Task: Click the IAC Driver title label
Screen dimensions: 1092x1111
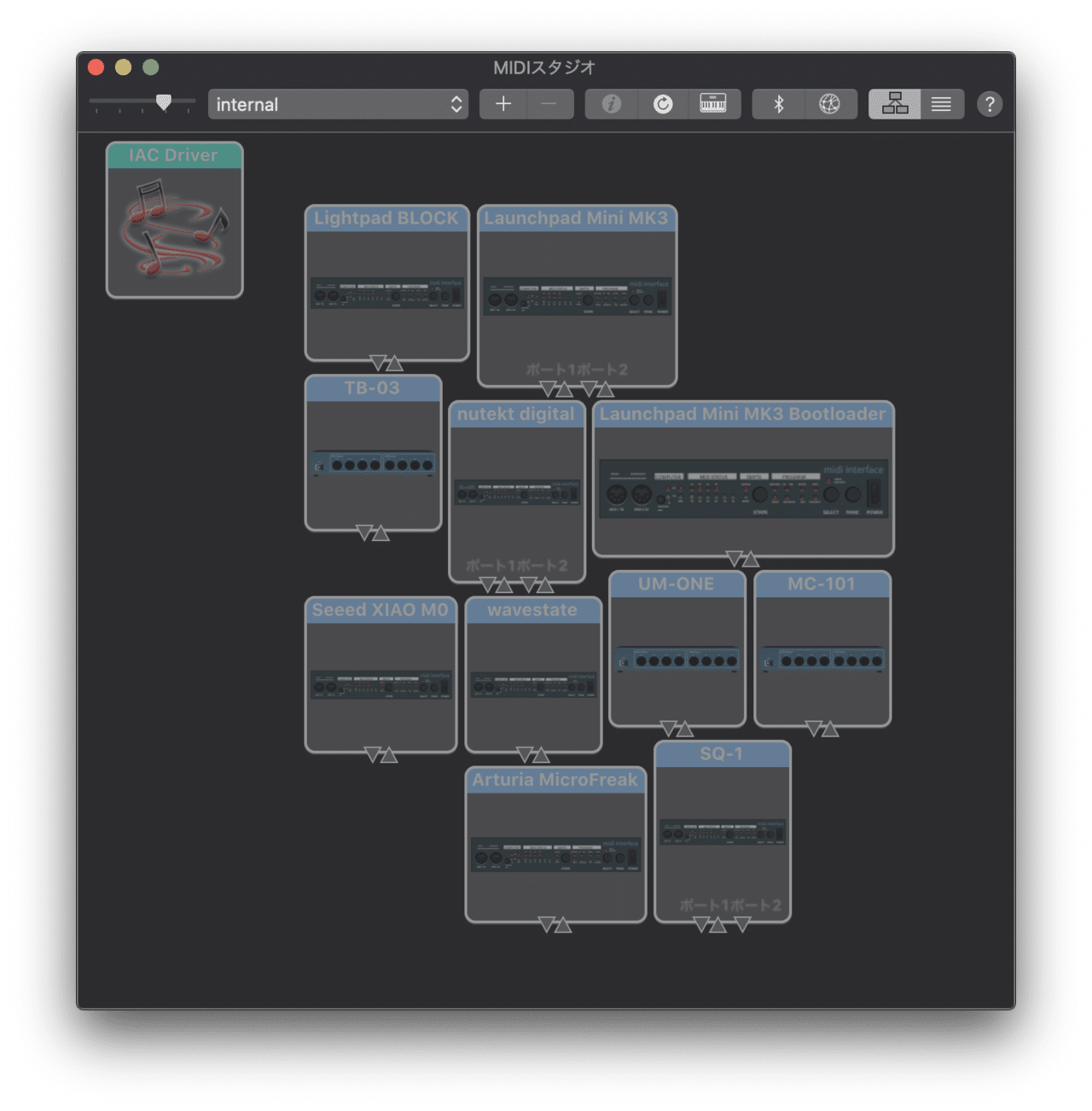Action: [x=173, y=155]
